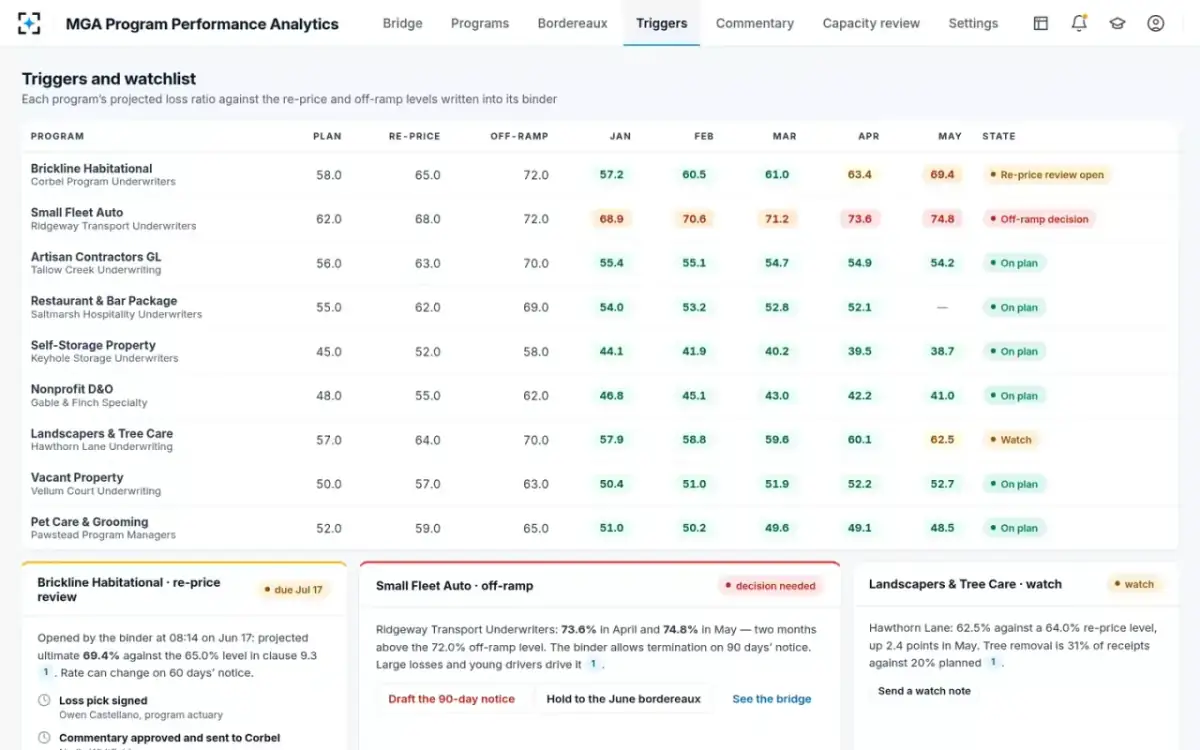Click clock icon beside Loss pick signed
1200x750 pixels.
pyautogui.click(x=44, y=701)
